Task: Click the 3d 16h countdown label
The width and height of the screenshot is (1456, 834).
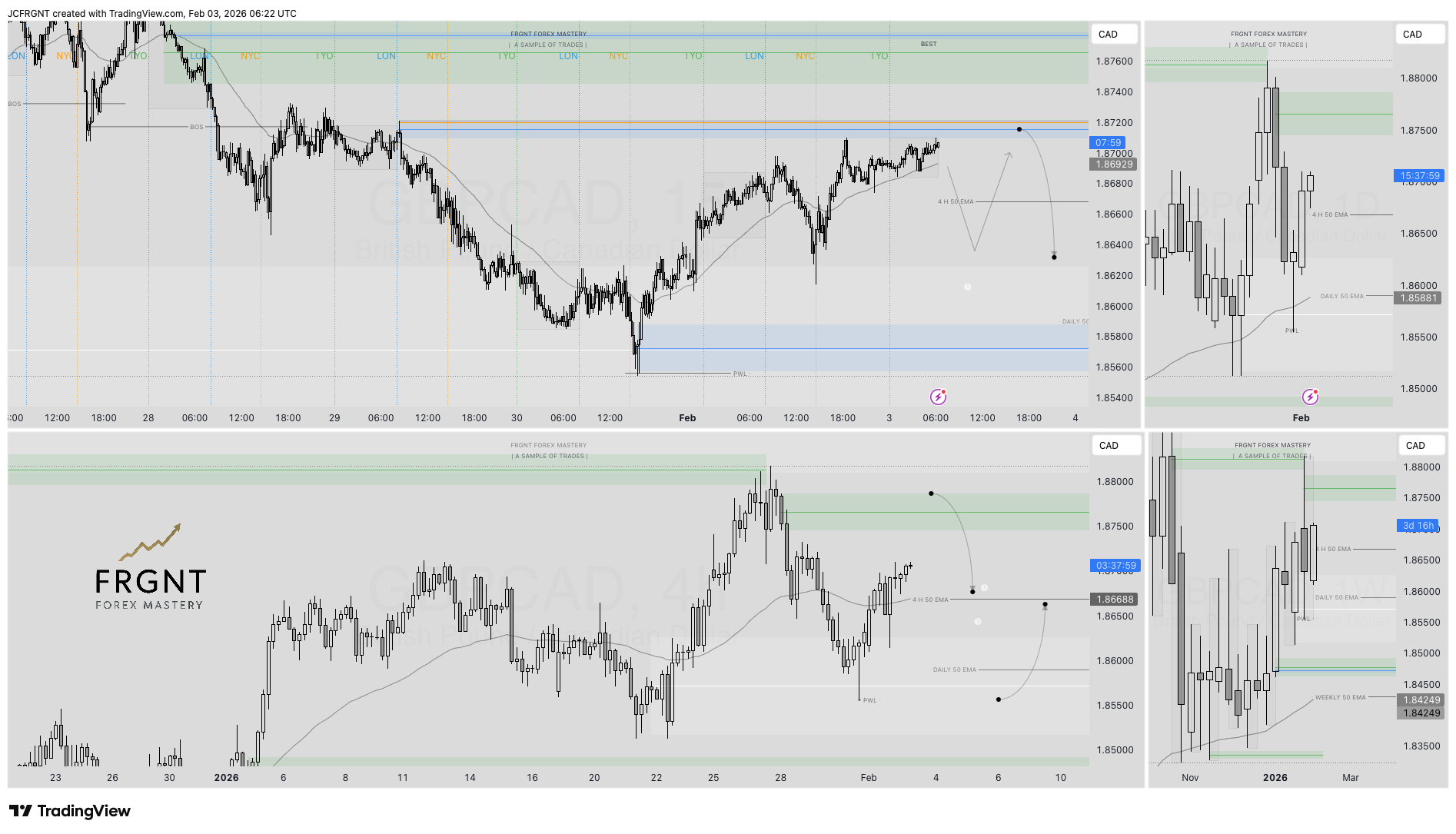Action: point(1417,526)
